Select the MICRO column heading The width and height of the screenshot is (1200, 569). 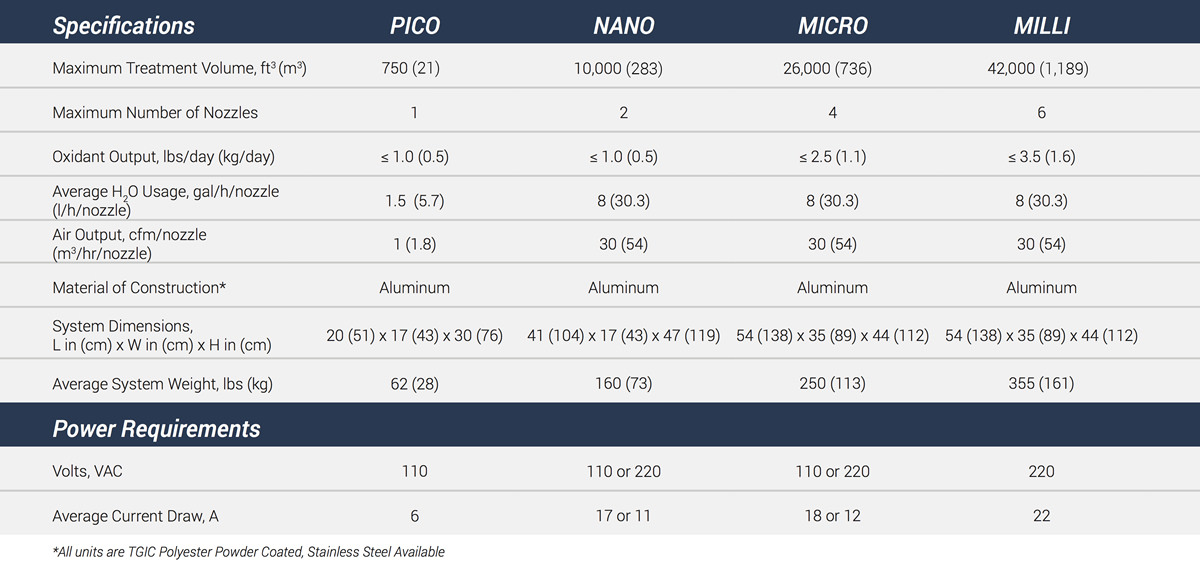coord(832,26)
